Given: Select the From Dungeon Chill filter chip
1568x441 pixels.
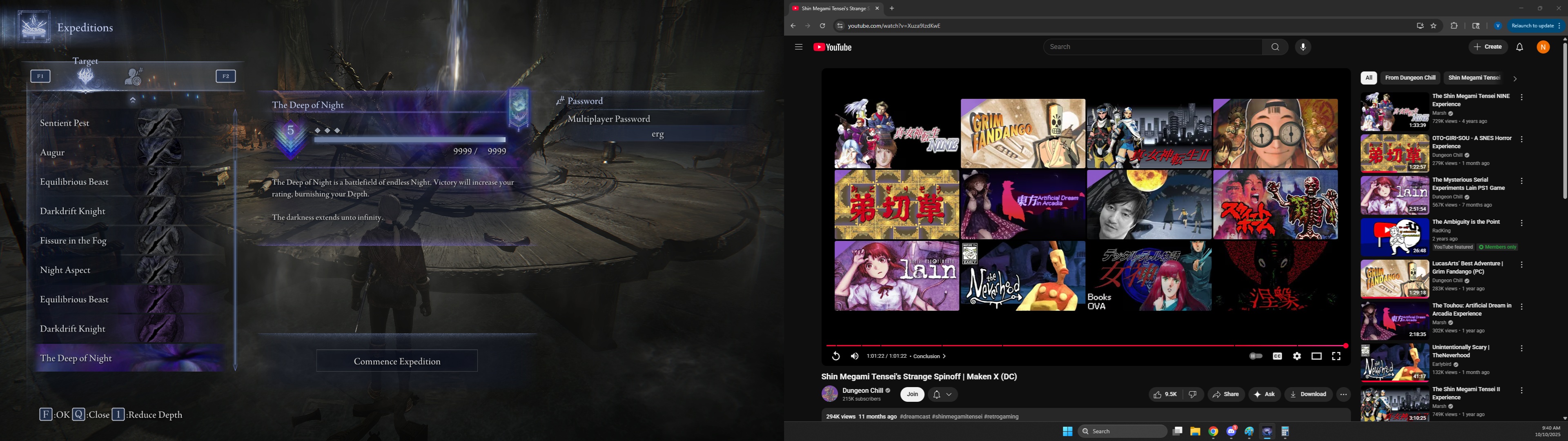Looking at the screenshot, I should (1410, 78).
